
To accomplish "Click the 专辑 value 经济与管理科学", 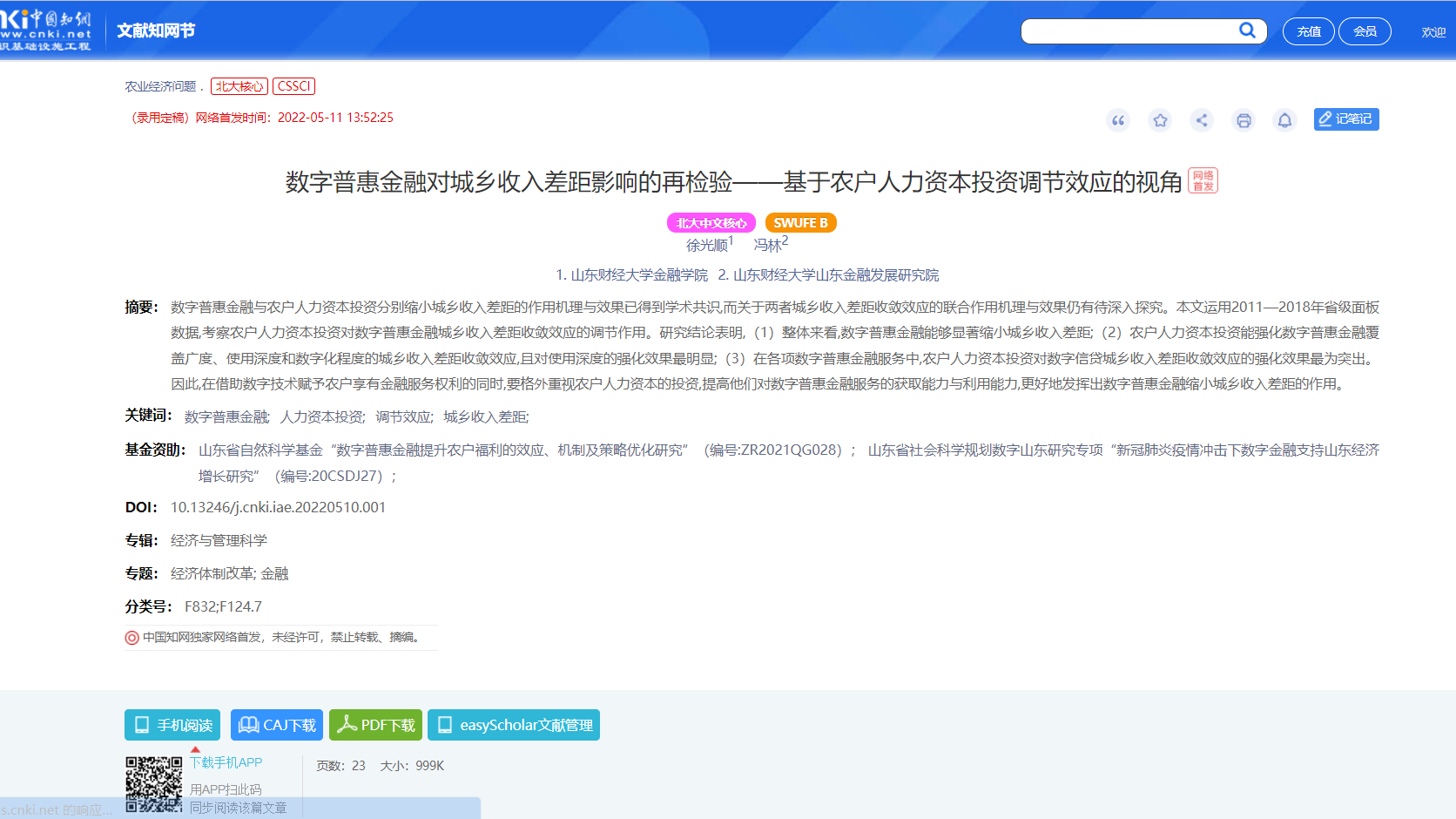I will pos(219,541).
